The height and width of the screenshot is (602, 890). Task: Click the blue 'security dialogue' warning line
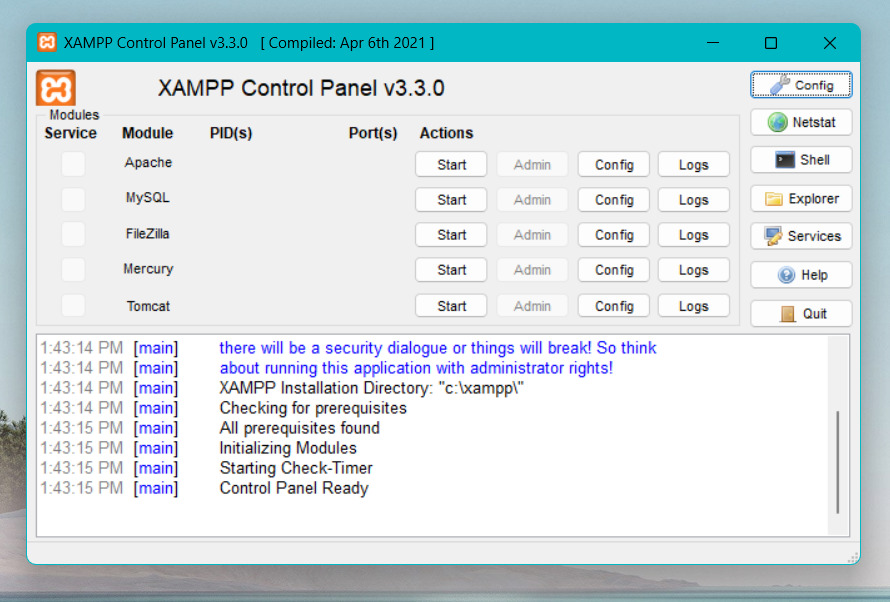point(438,348)
